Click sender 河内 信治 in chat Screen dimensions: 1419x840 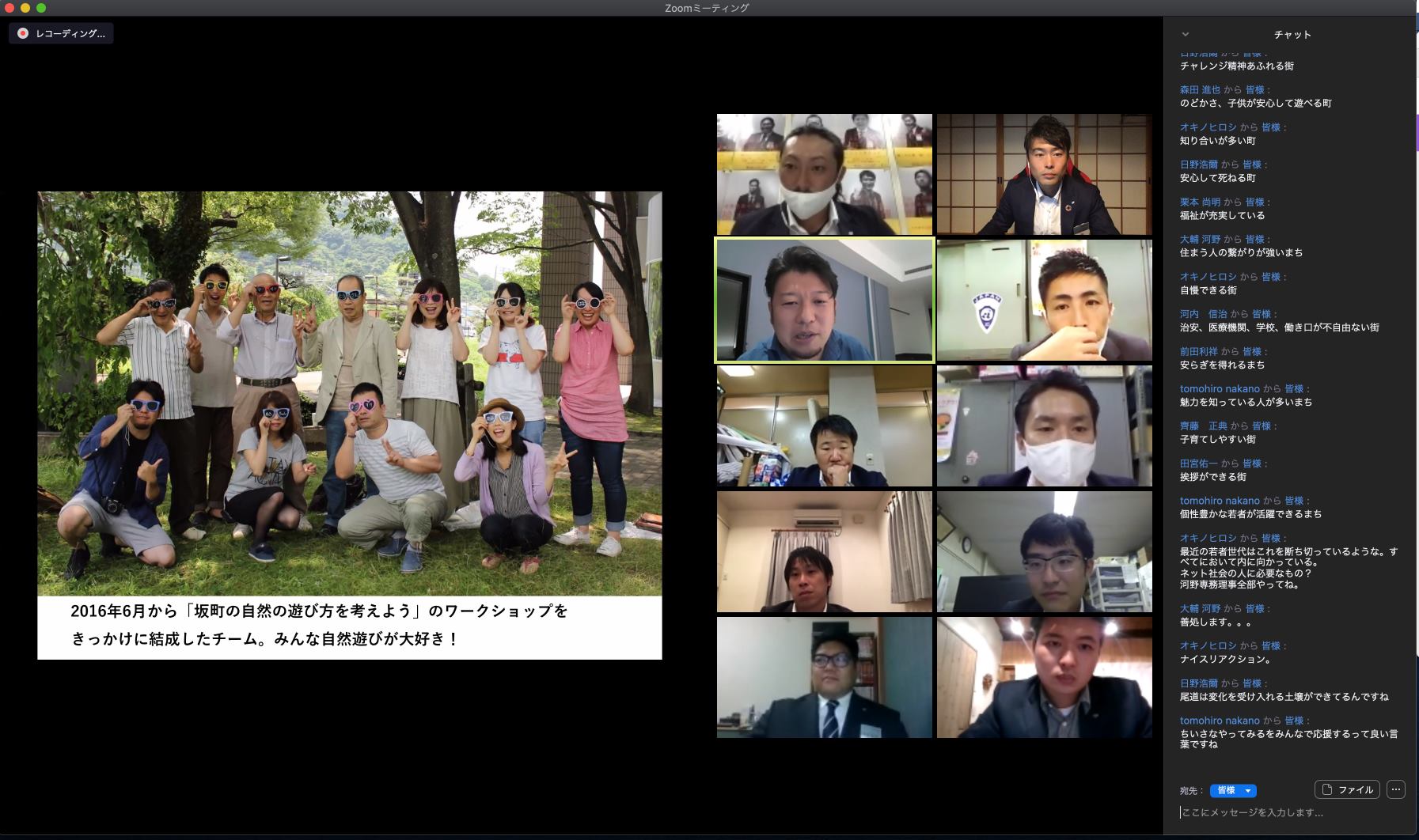pos(1203,314)
